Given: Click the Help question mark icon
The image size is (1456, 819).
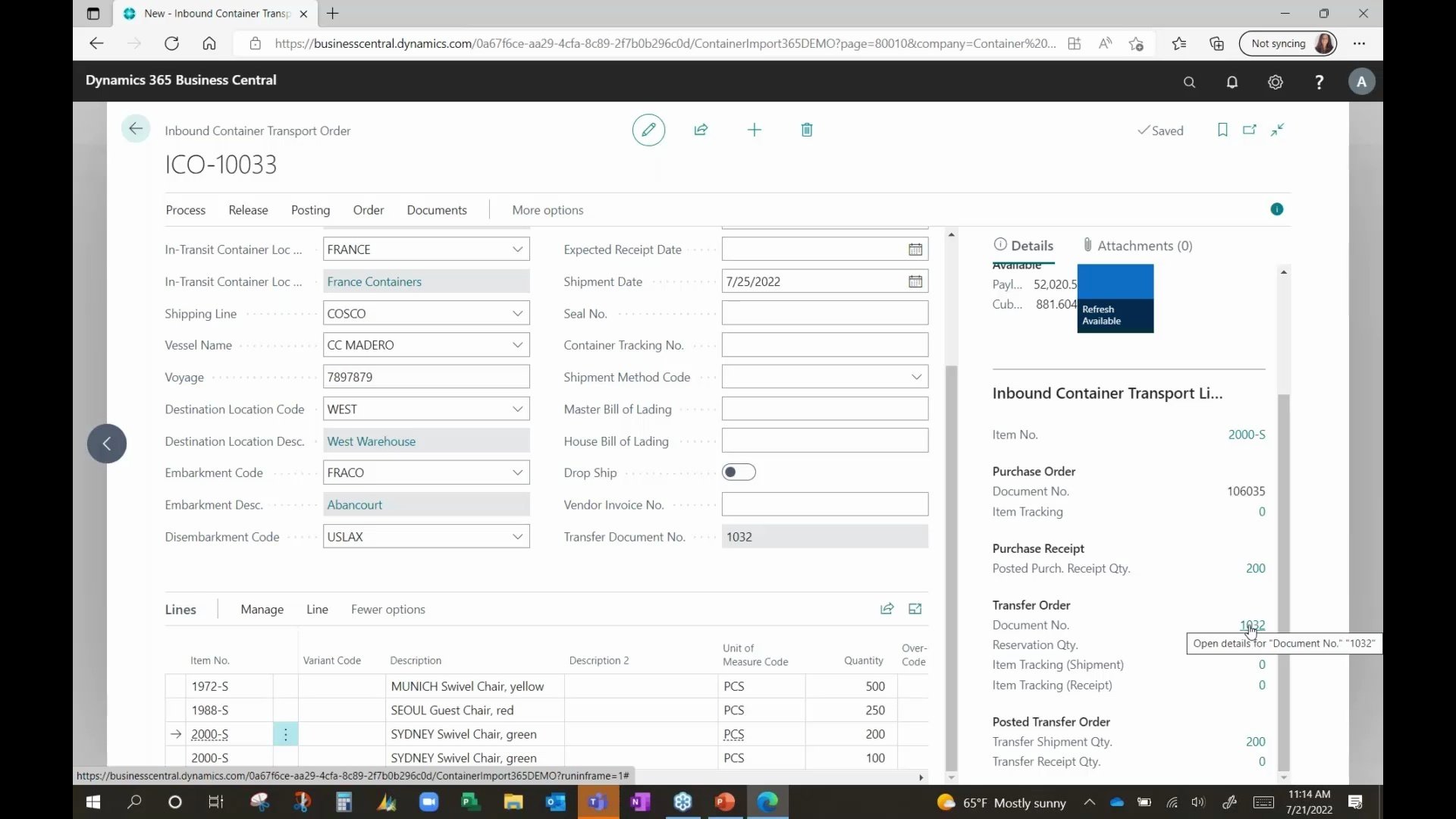Looking at the screenshot, I should [1319, 82].
